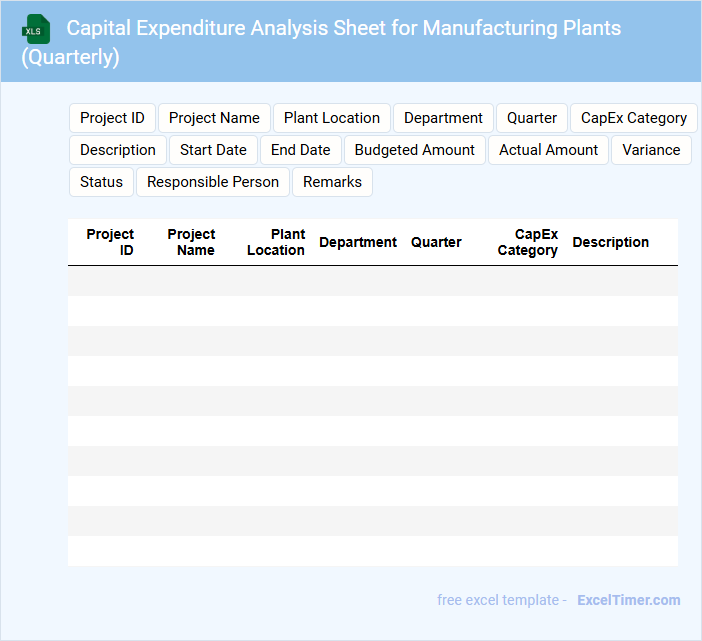Screen dimensions: 702x641
Task: Choose the Plant Location tag
Action: click(332, 118)
